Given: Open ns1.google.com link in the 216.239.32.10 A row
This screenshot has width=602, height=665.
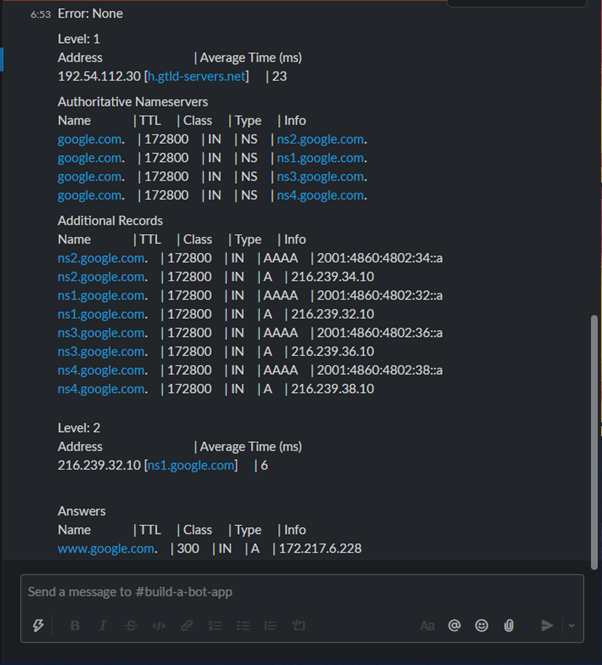Looking at the screenshot, I should pyautogui.click(x=101, y=314).
